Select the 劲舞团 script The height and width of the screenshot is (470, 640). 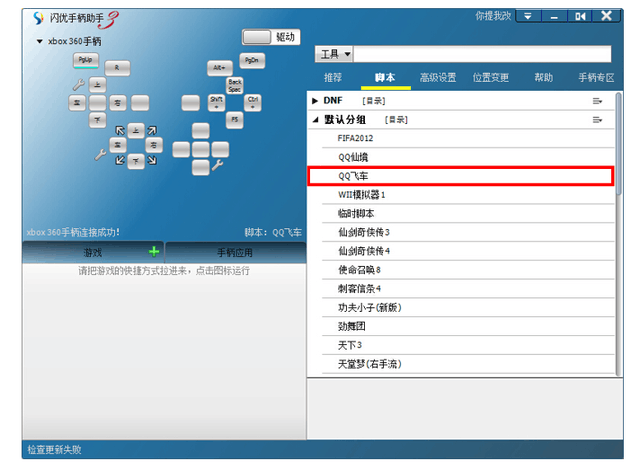coord(468,326)
